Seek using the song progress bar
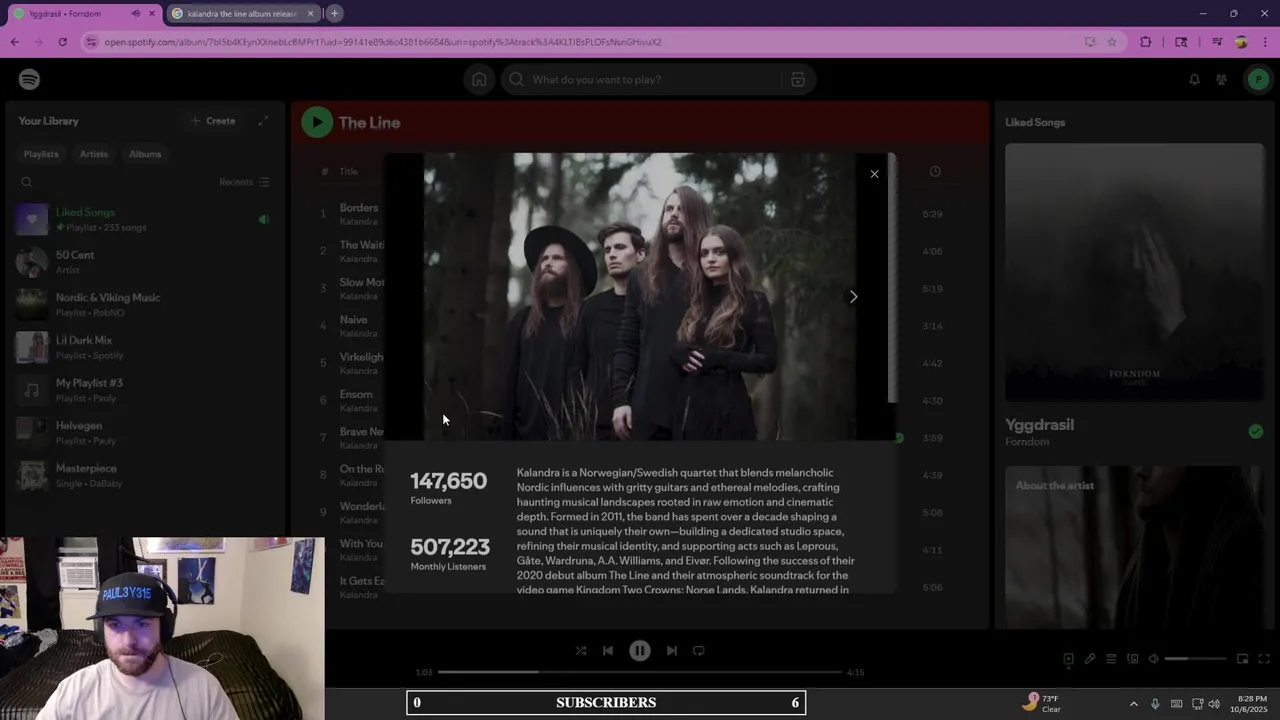 point(639,672)
